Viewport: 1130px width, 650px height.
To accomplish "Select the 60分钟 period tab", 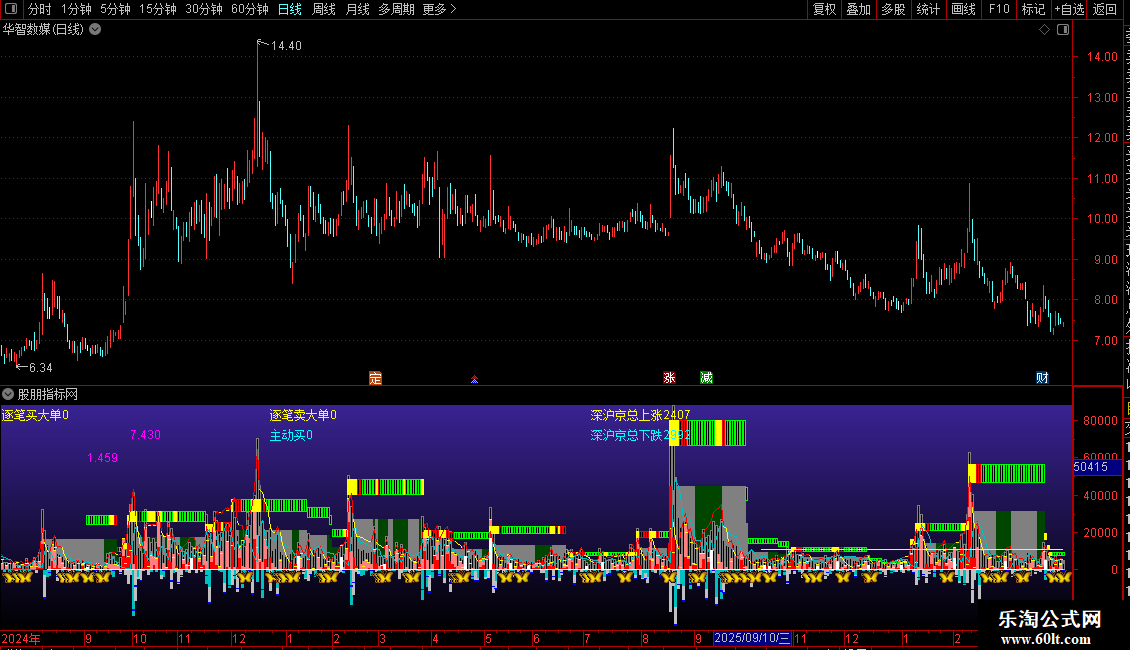I will tap(249, 9).
